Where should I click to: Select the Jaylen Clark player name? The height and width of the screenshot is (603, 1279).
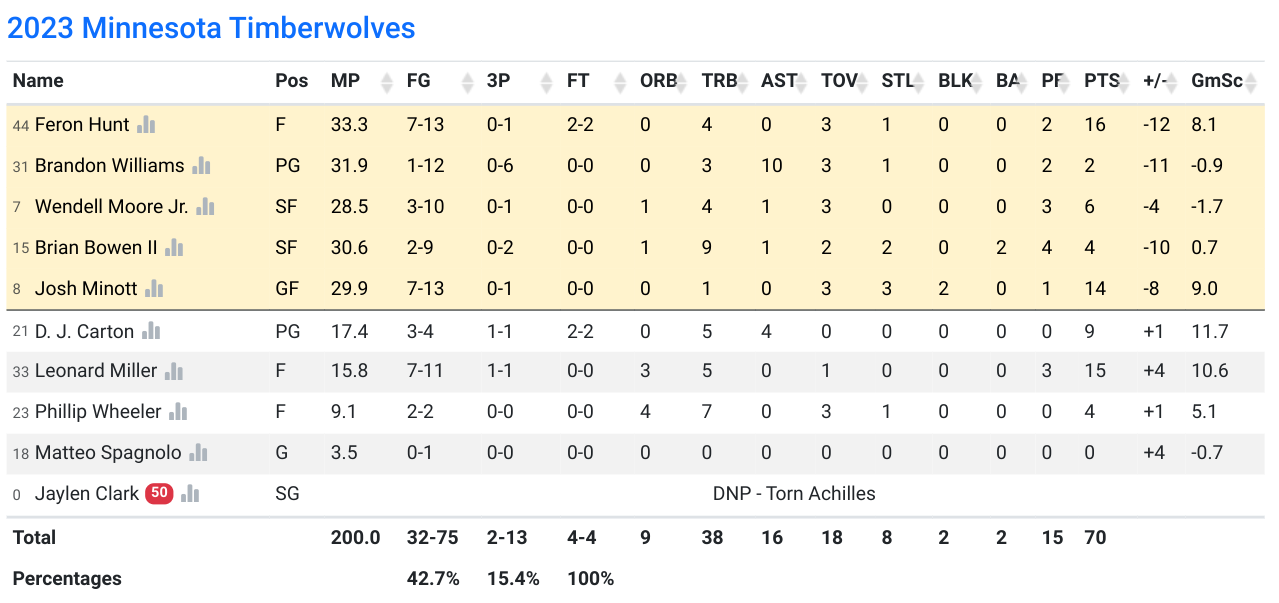tap(87, 493)
